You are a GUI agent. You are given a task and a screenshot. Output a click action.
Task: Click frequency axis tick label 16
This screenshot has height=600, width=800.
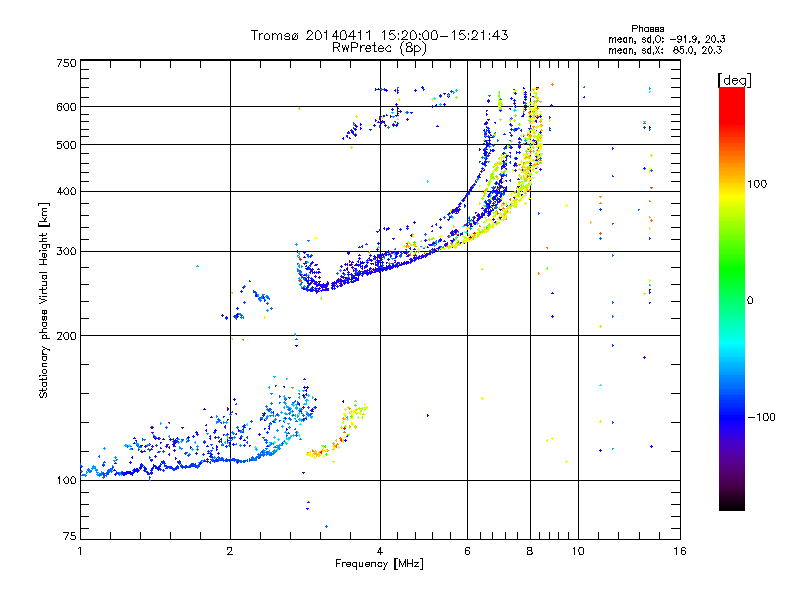click(x=680, y=551)
